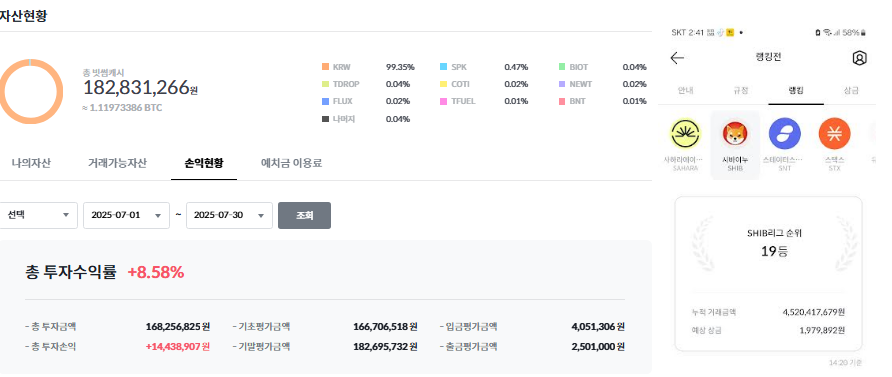The width and height of the screenshot is (892, 377).
Task: Open the profile icon in phone header
Action: click(x=859, y=58)
